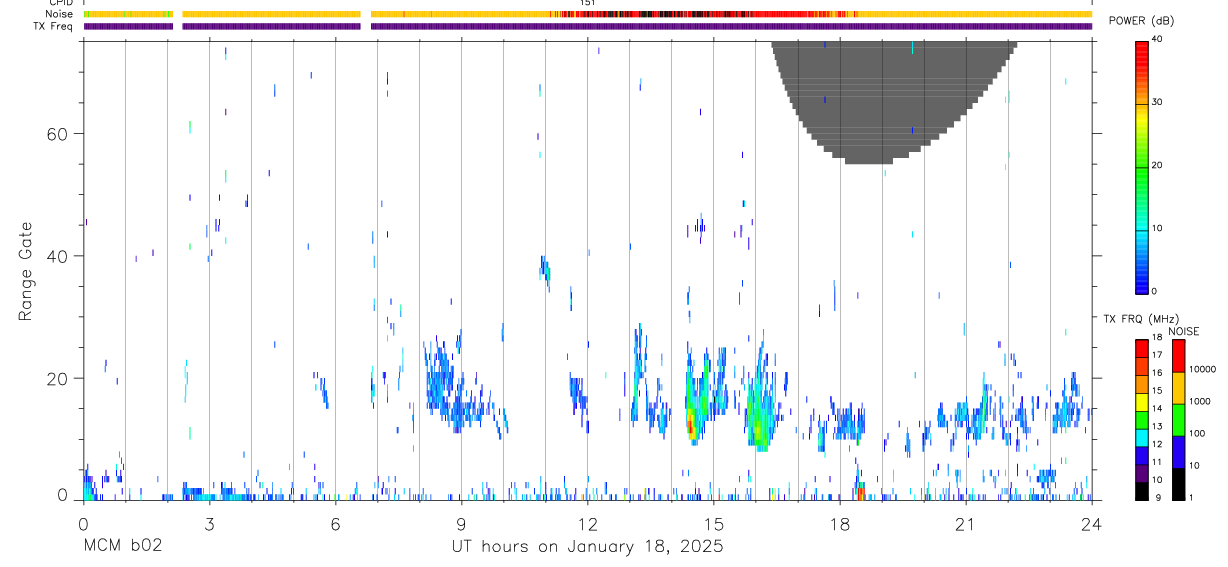Pick the red 17-18 MHz frequency swatch
This screenshot has height=567, width=1228.
pos(1141,348)
